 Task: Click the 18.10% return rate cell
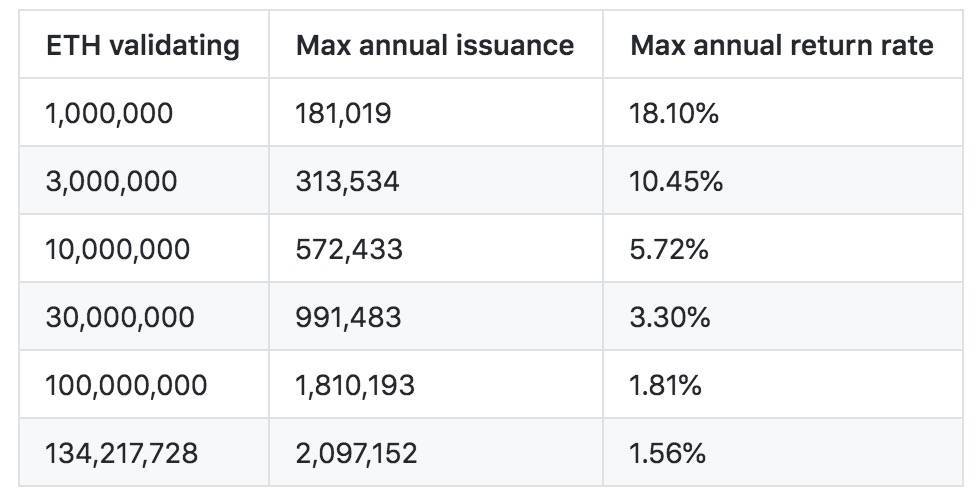point(674,113)
